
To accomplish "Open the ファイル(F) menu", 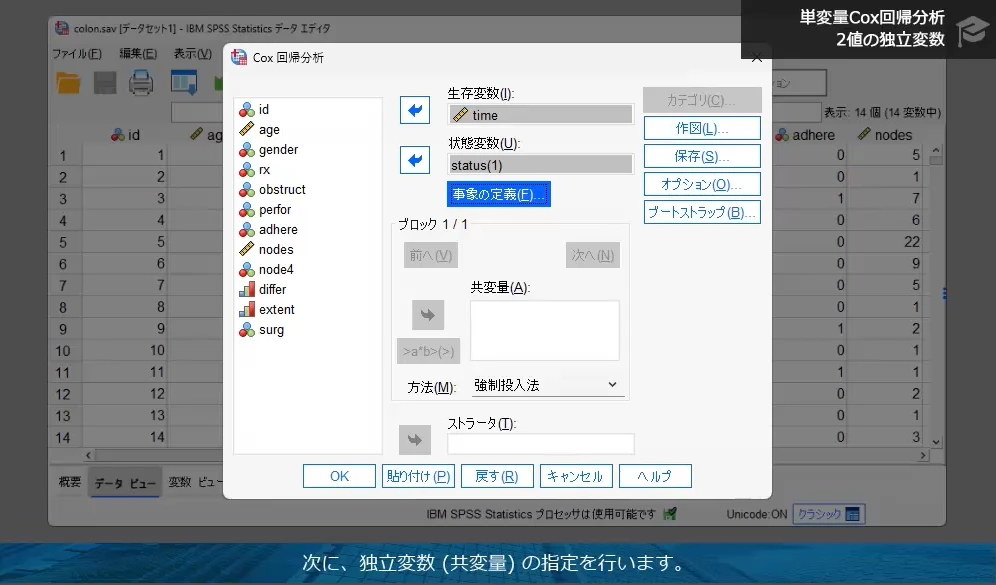I will click(76, 55).
